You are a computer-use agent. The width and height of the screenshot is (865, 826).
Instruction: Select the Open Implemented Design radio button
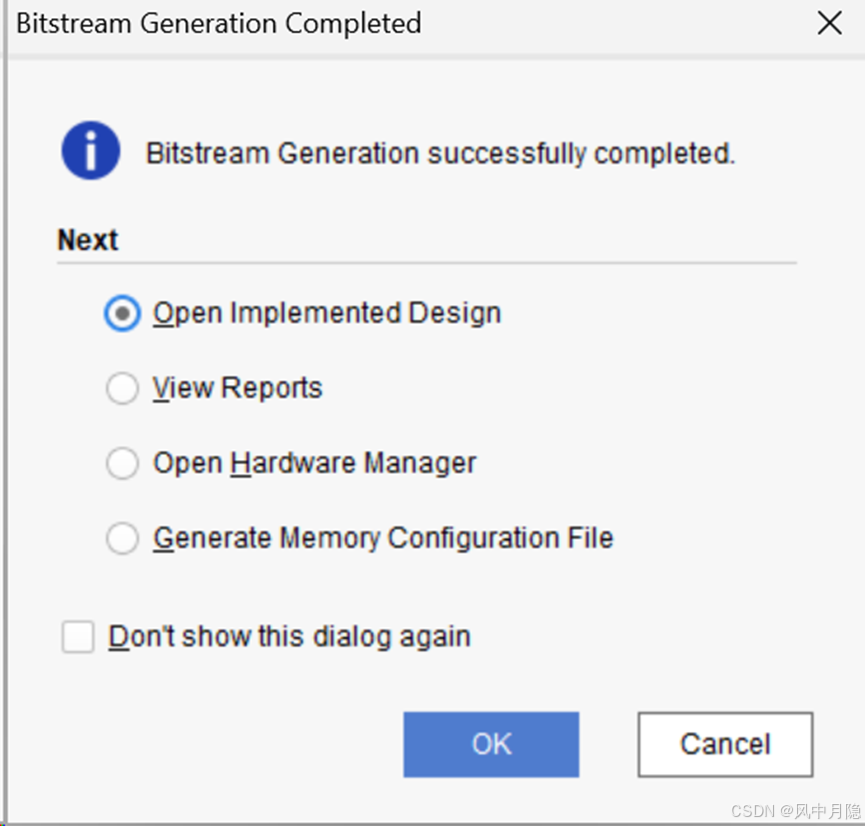coord(122,313)
